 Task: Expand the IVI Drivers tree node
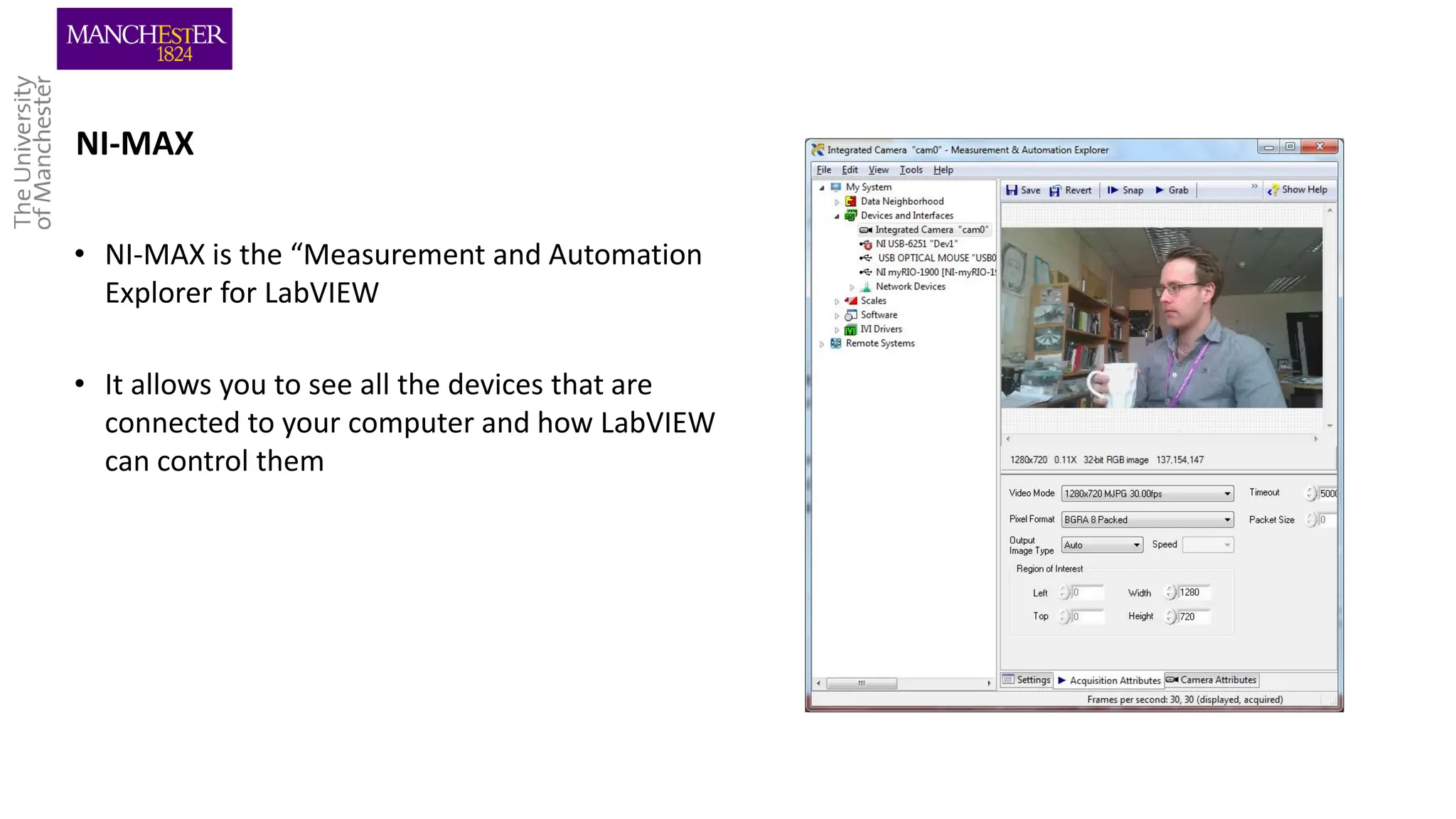pos(837,330)
